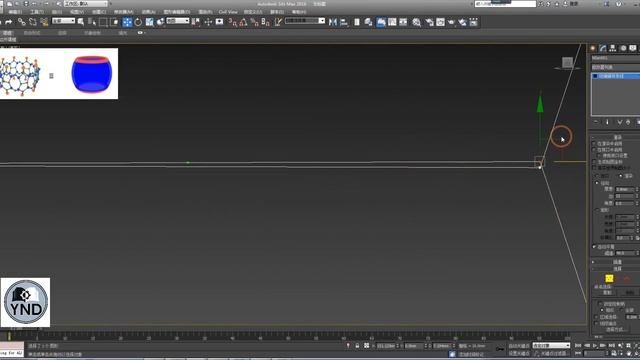
Task: Toggle the Spinner Snap icon
Action: (x=265, y=22)
